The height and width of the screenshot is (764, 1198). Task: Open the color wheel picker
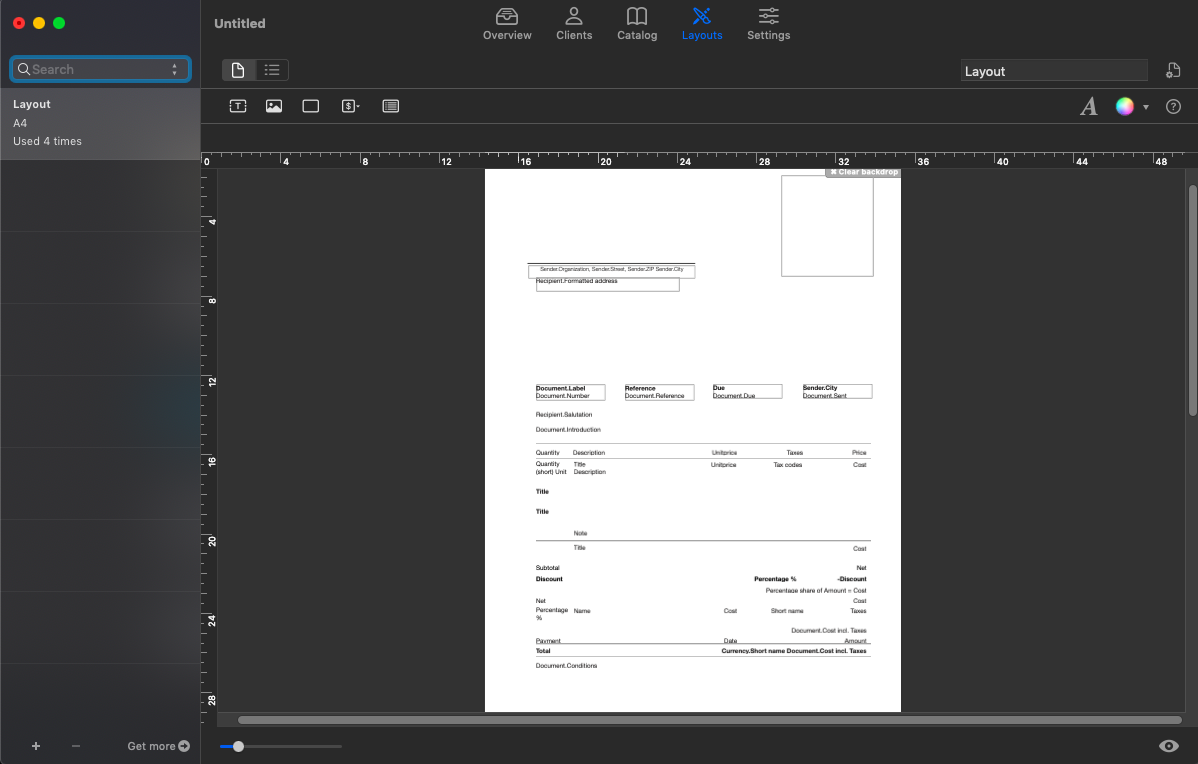click(1125, 106)
